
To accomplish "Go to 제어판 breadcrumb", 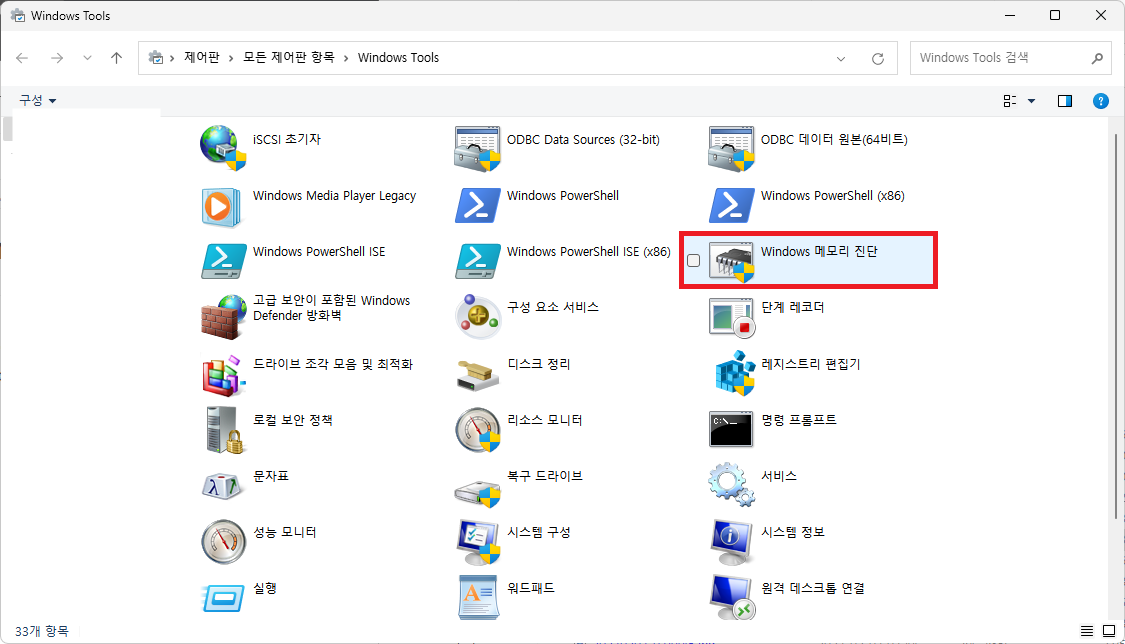I will click(x=202, y=57).
